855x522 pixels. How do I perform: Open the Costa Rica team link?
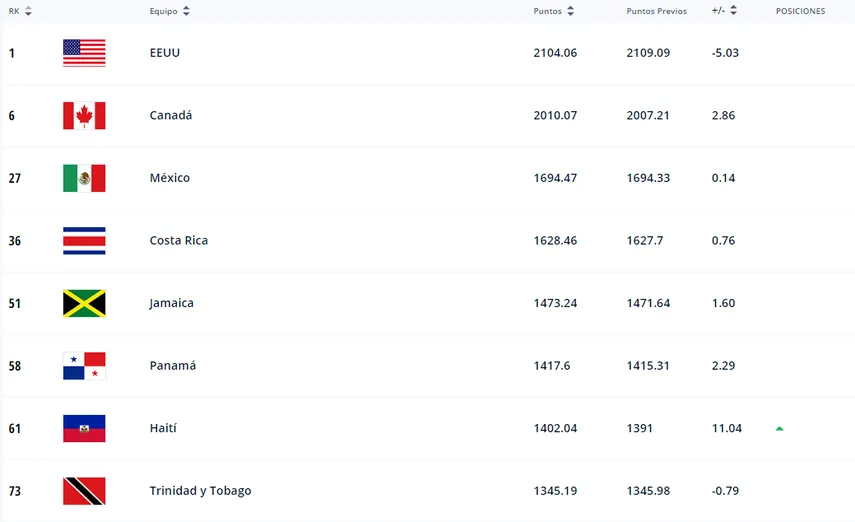(x=178, y=241)
